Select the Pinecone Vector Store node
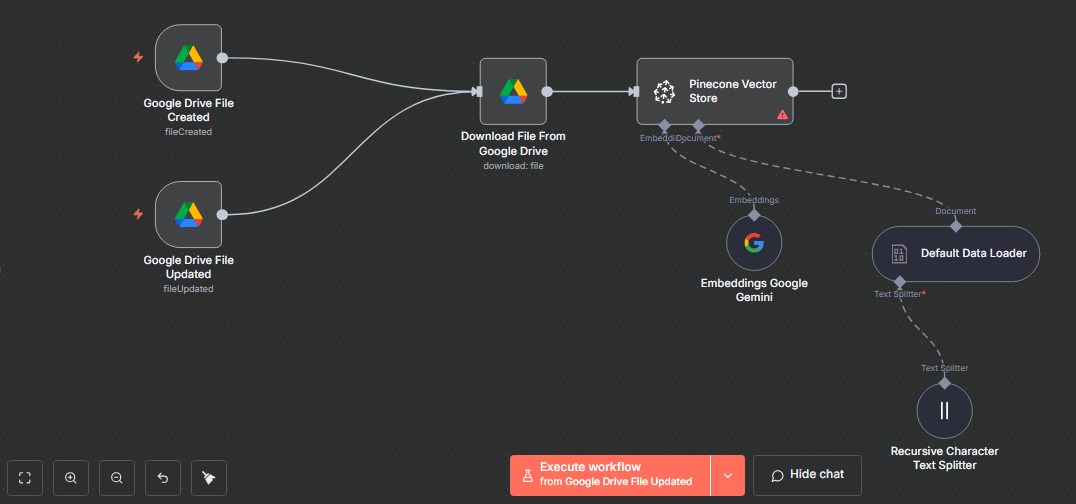This screenshot has height=504, width=1076. pyautogui.click(x=714, y=91)
